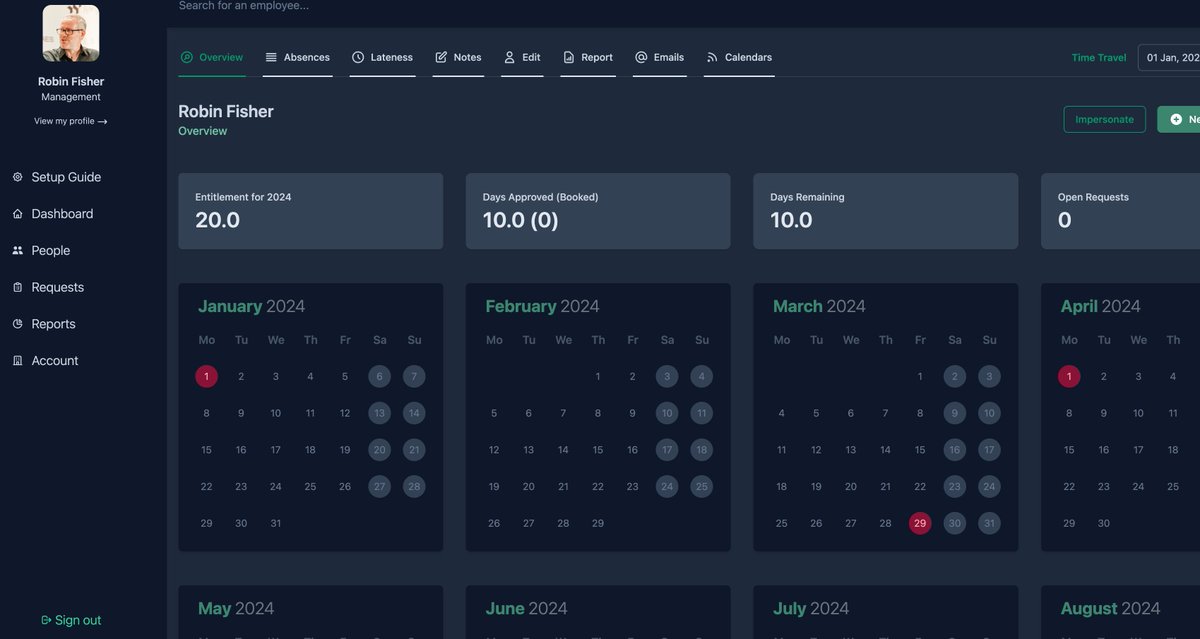Screen dimensions: 1200x639
Task: Click the Lateness clock icon
Action: [x=358, y=57]
